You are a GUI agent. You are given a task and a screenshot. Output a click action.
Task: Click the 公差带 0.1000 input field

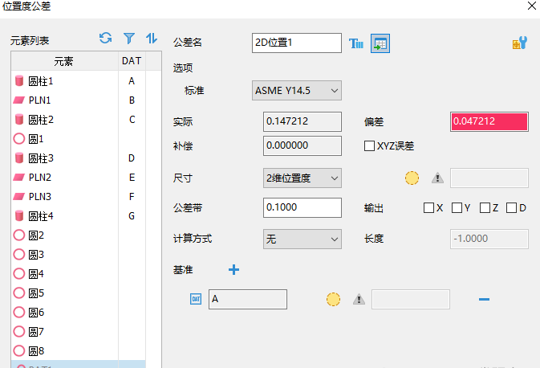coord(302,208)
